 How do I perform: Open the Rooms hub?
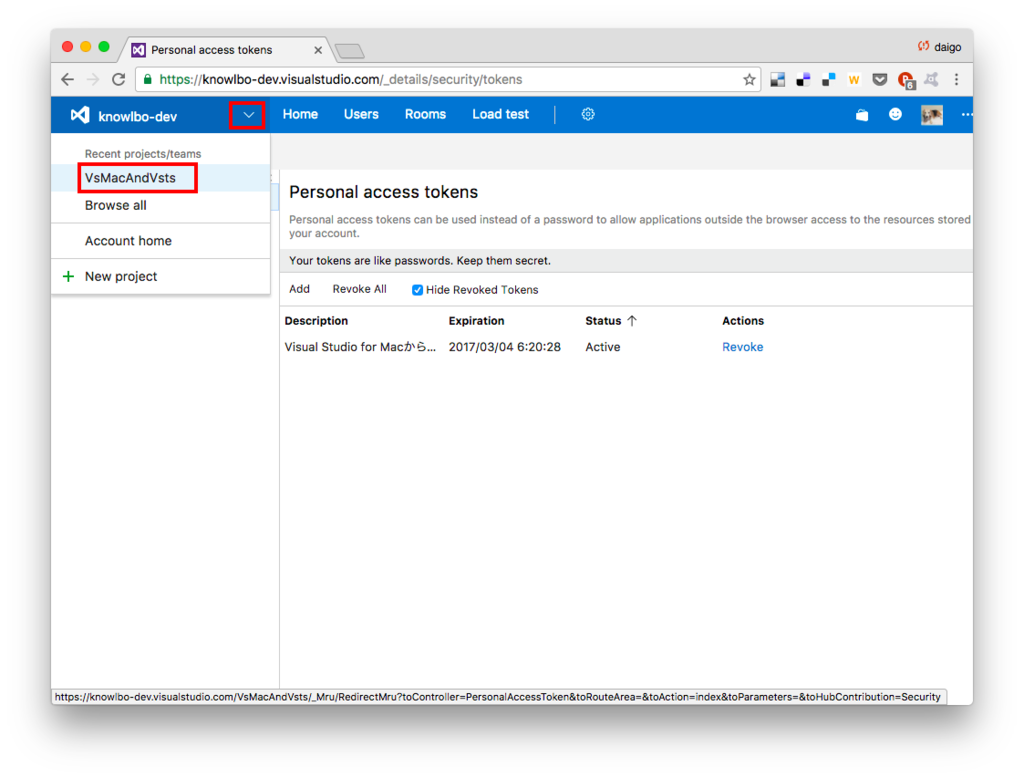click(425, 114)
